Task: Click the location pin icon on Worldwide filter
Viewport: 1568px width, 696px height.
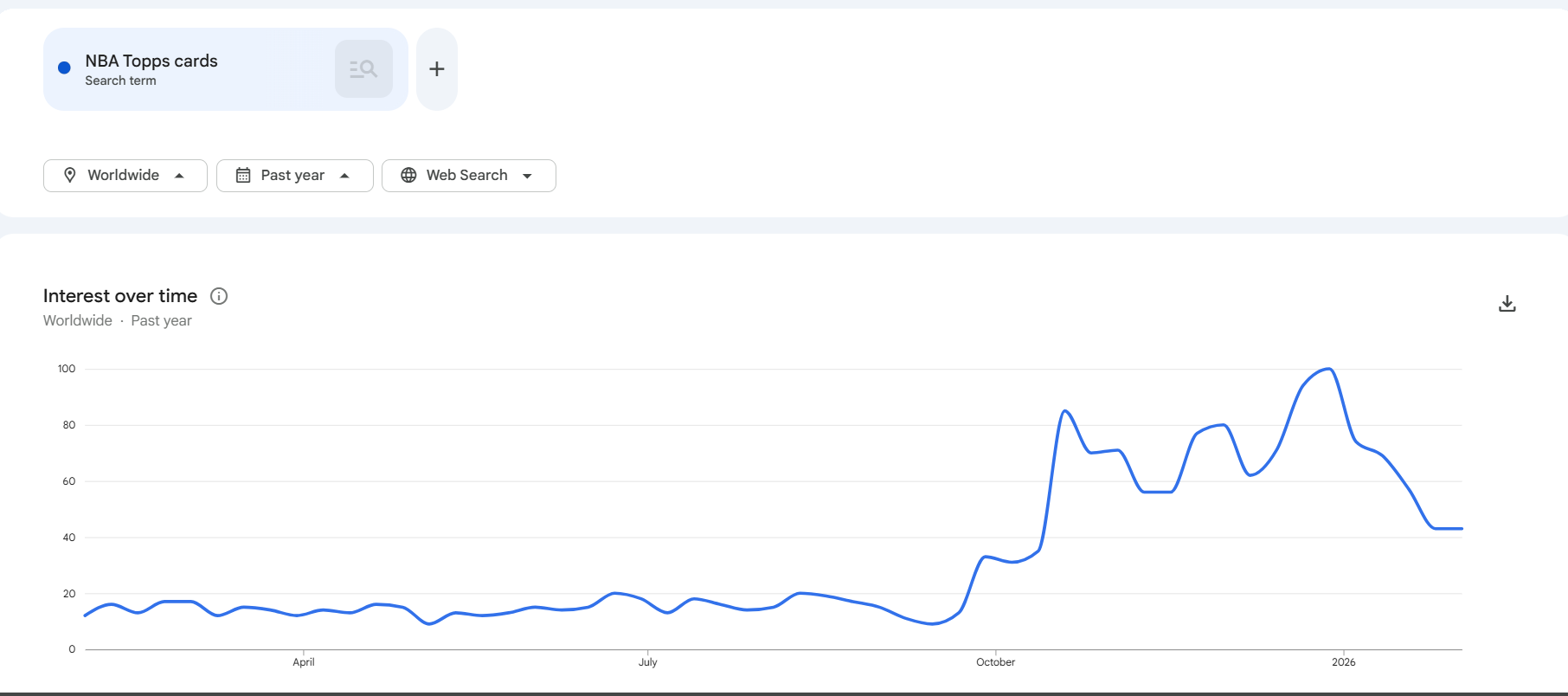Action: (70, 175)
